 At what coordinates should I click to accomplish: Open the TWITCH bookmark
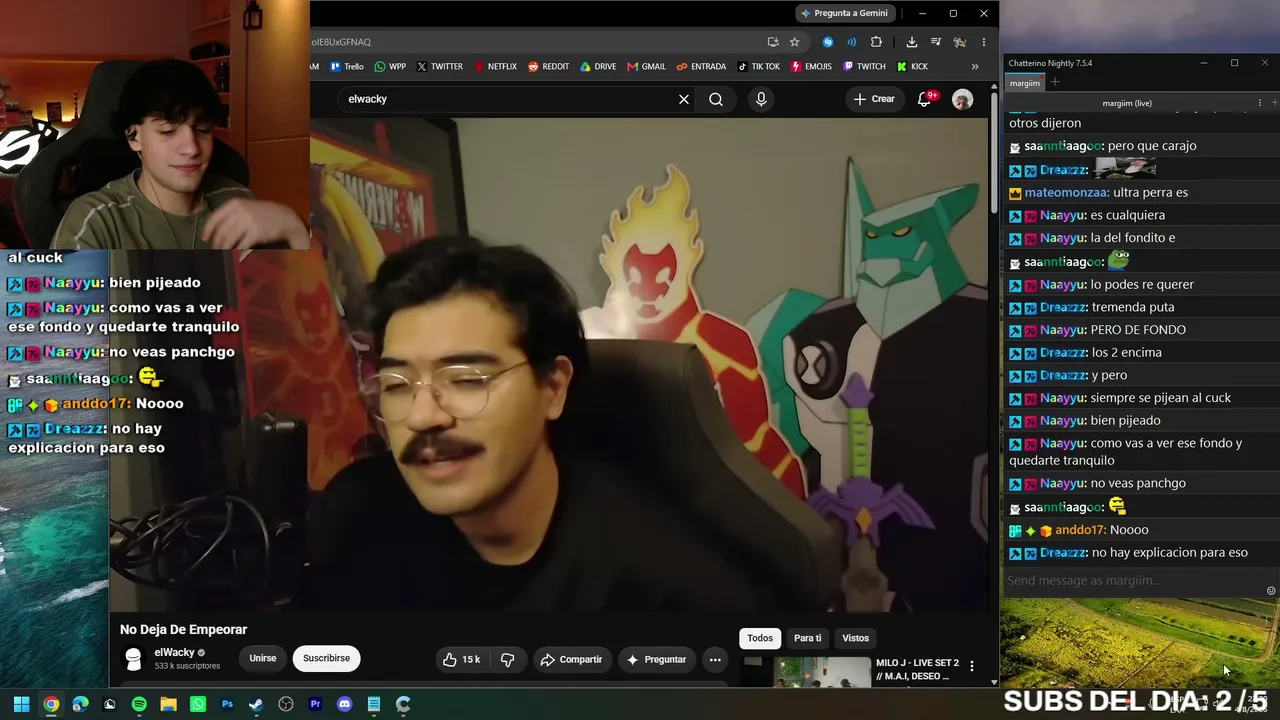864,66
